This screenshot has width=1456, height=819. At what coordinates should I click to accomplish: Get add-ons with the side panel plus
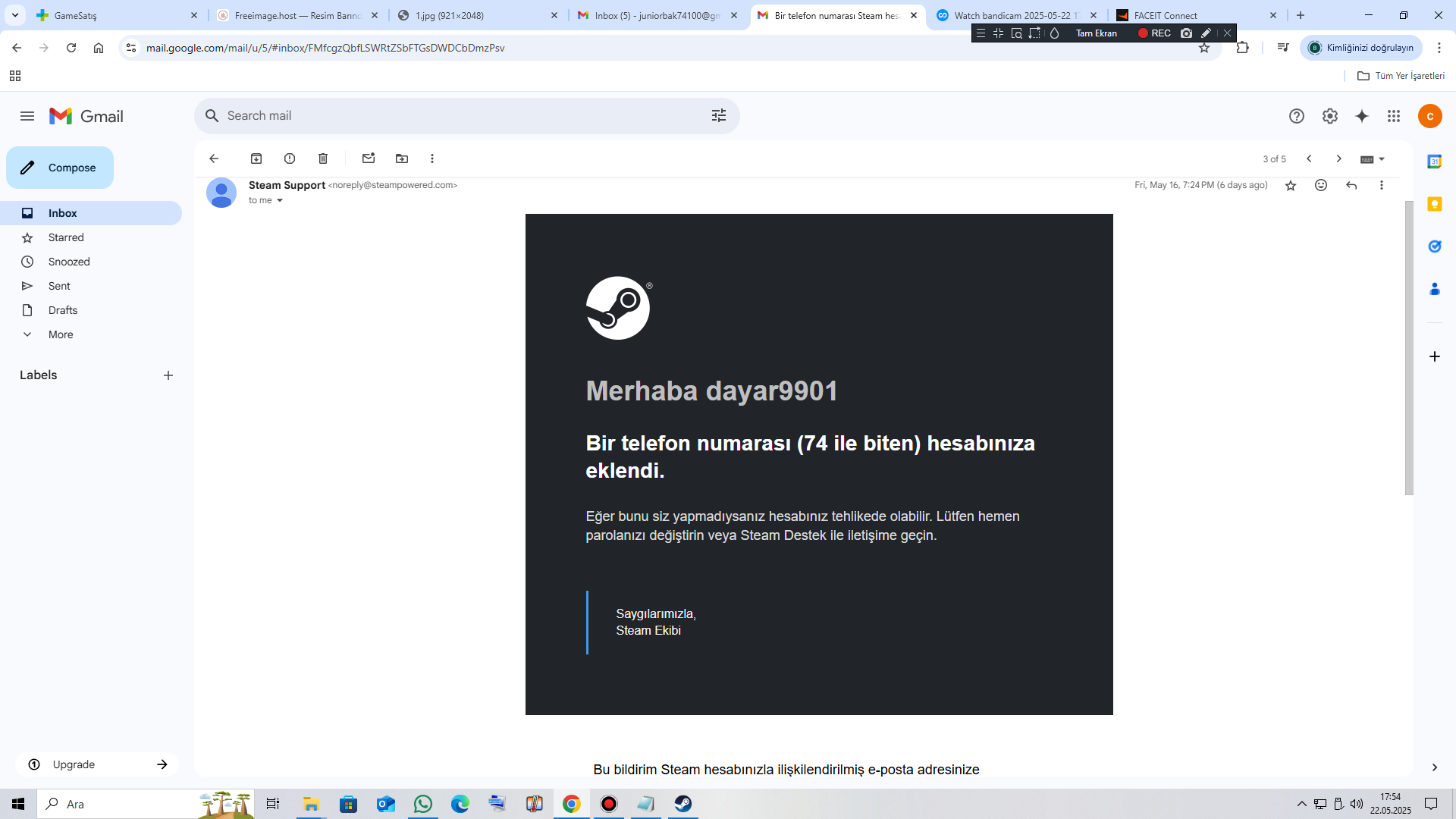1435,356
